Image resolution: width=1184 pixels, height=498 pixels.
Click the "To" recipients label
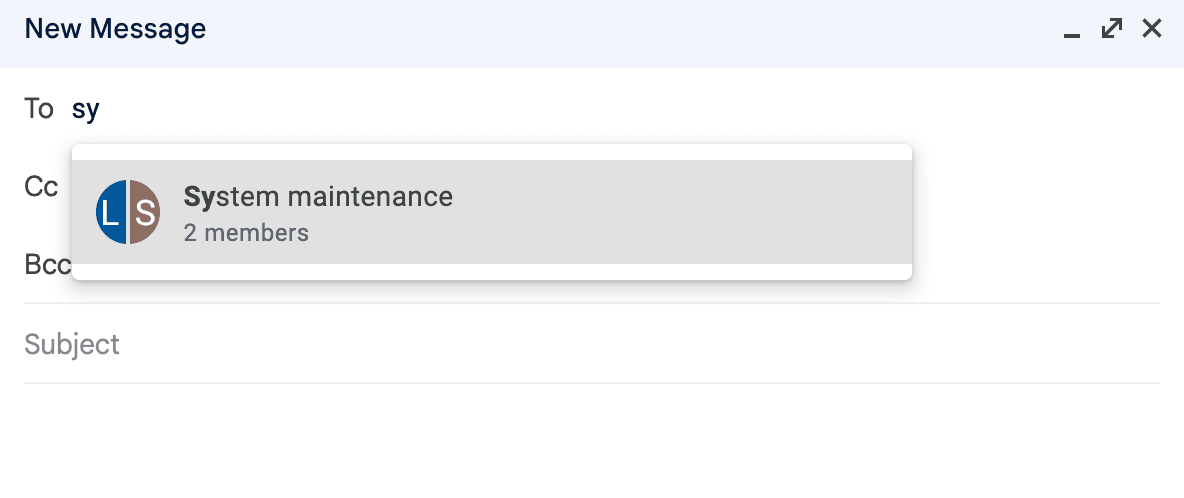pos(39,109)
